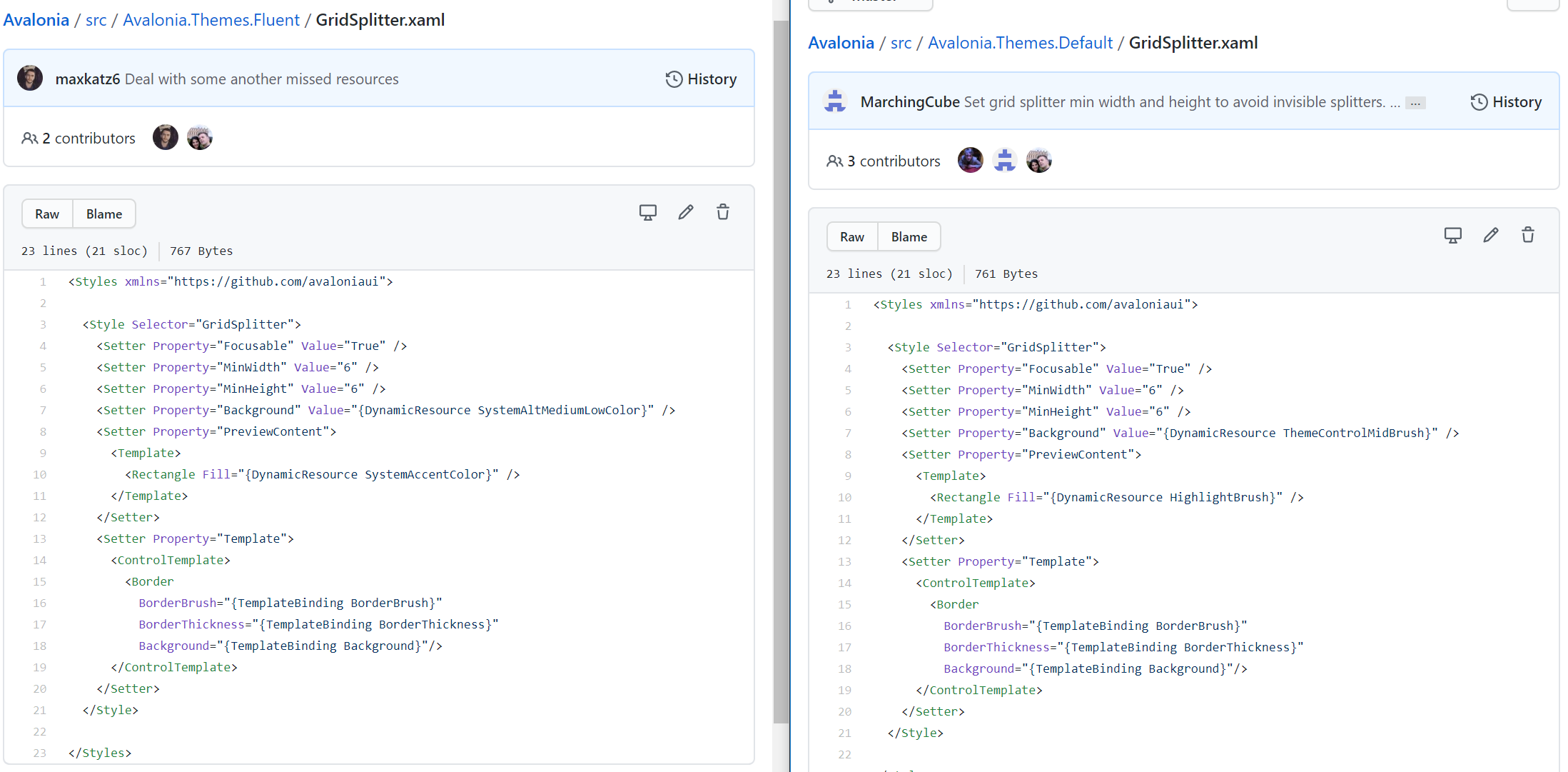The height and width of the screenshot is (772, 1568).
Task: Edit the Fluent GridSplitter.xaml file with the pencil icon
Action: point(685,212)
